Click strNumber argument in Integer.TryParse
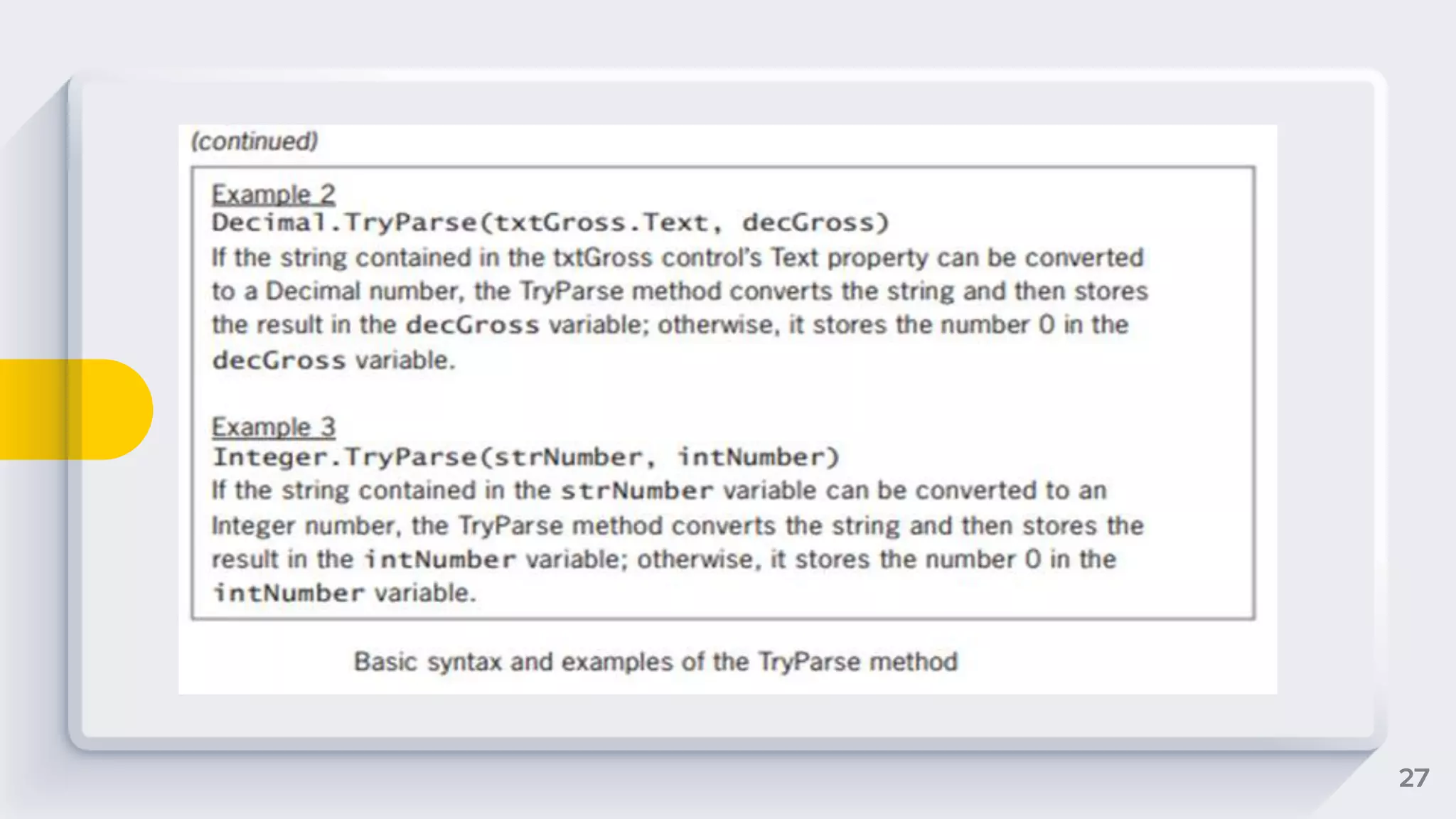This screenshot has width=1456, height=819. click(569, 457)
